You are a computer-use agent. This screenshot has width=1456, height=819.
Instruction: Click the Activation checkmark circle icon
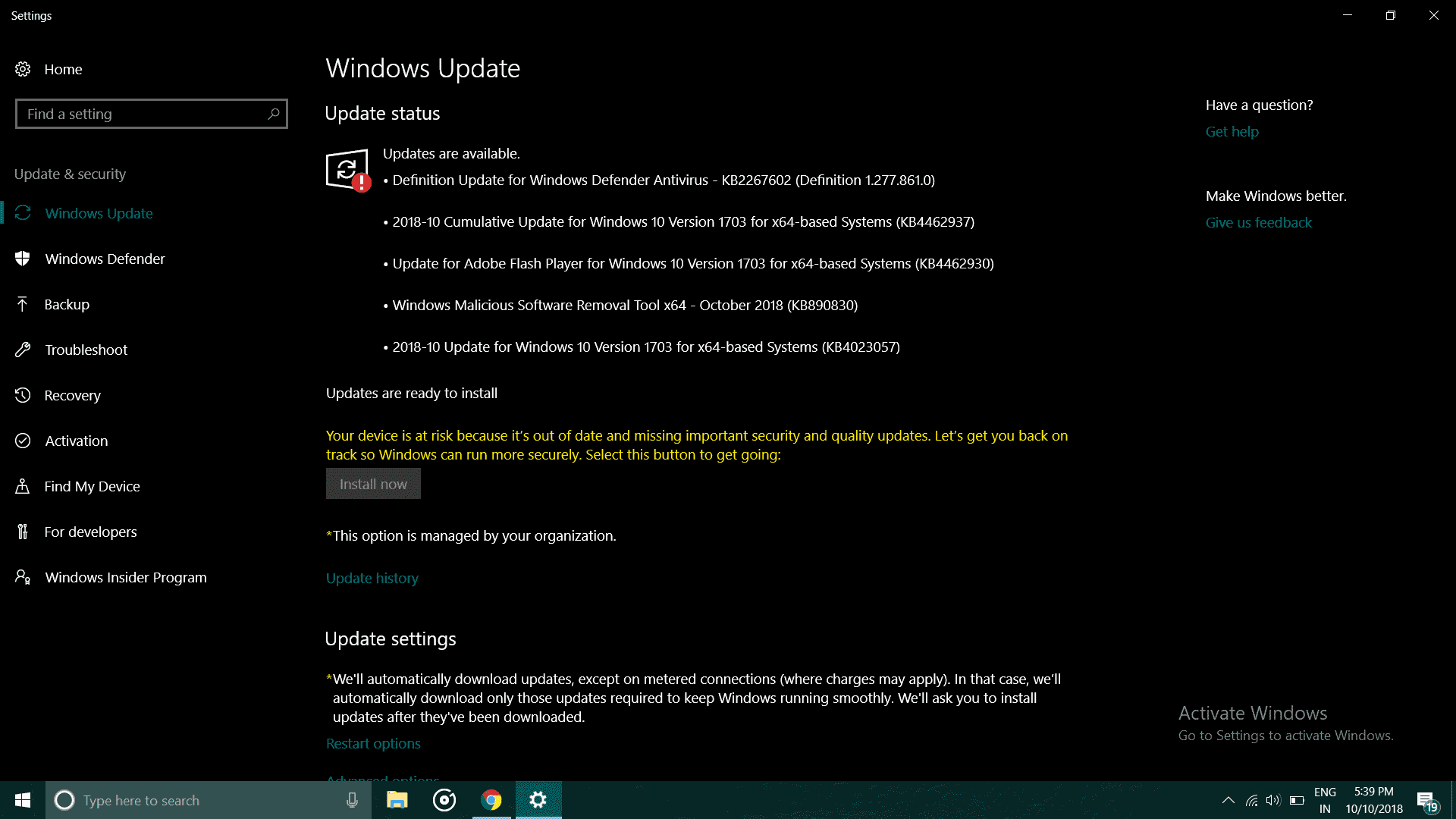pos(23,441)
